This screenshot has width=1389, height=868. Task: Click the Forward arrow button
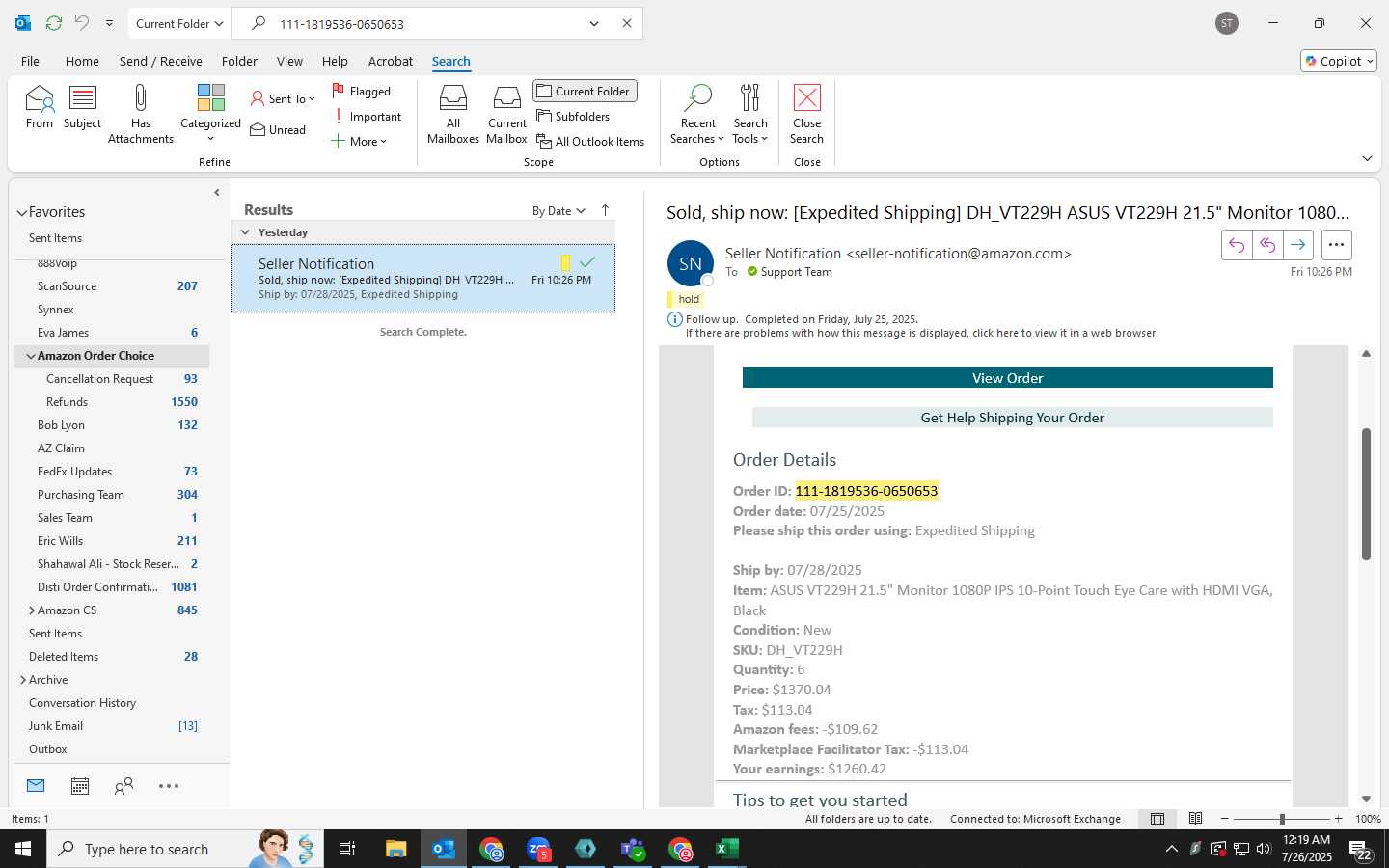[1298, 245]
